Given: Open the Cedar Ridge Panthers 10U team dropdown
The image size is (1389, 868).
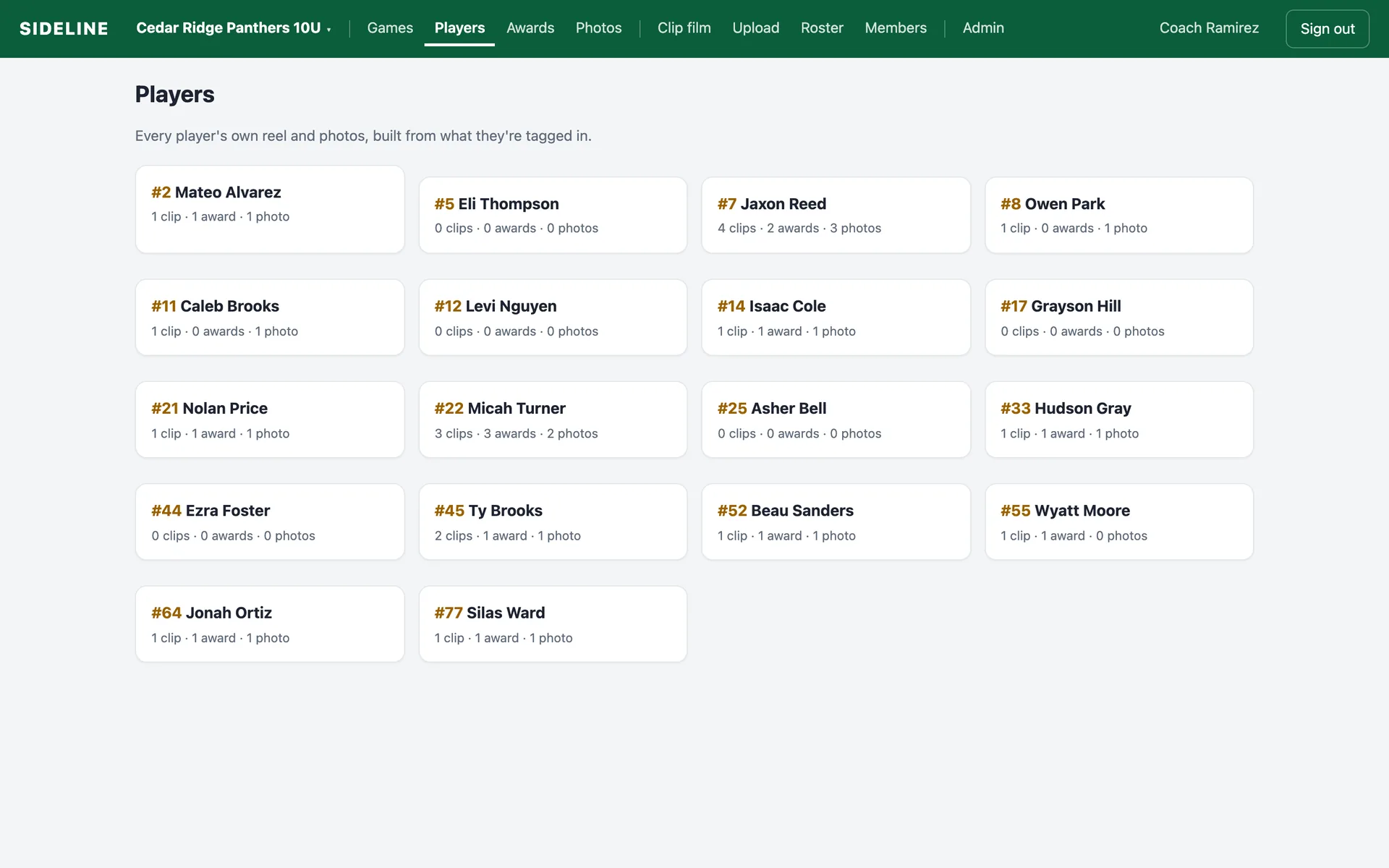Looking at the screenshot, I should (233, 28).
